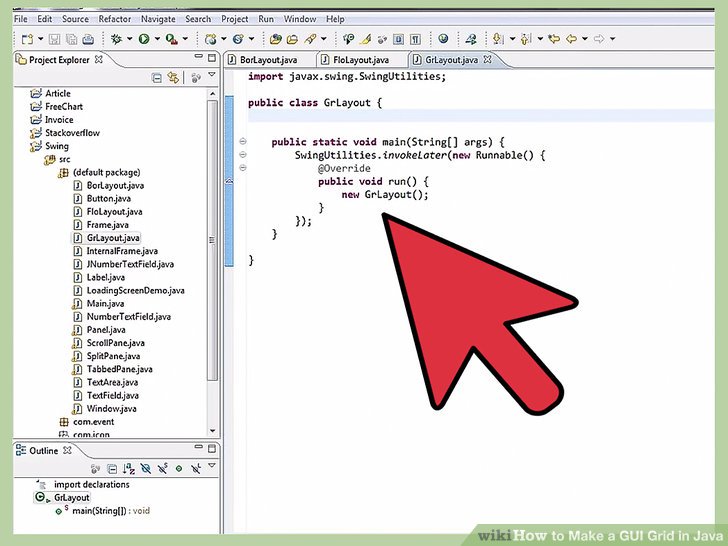The width and height of the screenshot is (728, 546).
Task: Toggle Hide Local Types icon in Outline
Action: 196,468
